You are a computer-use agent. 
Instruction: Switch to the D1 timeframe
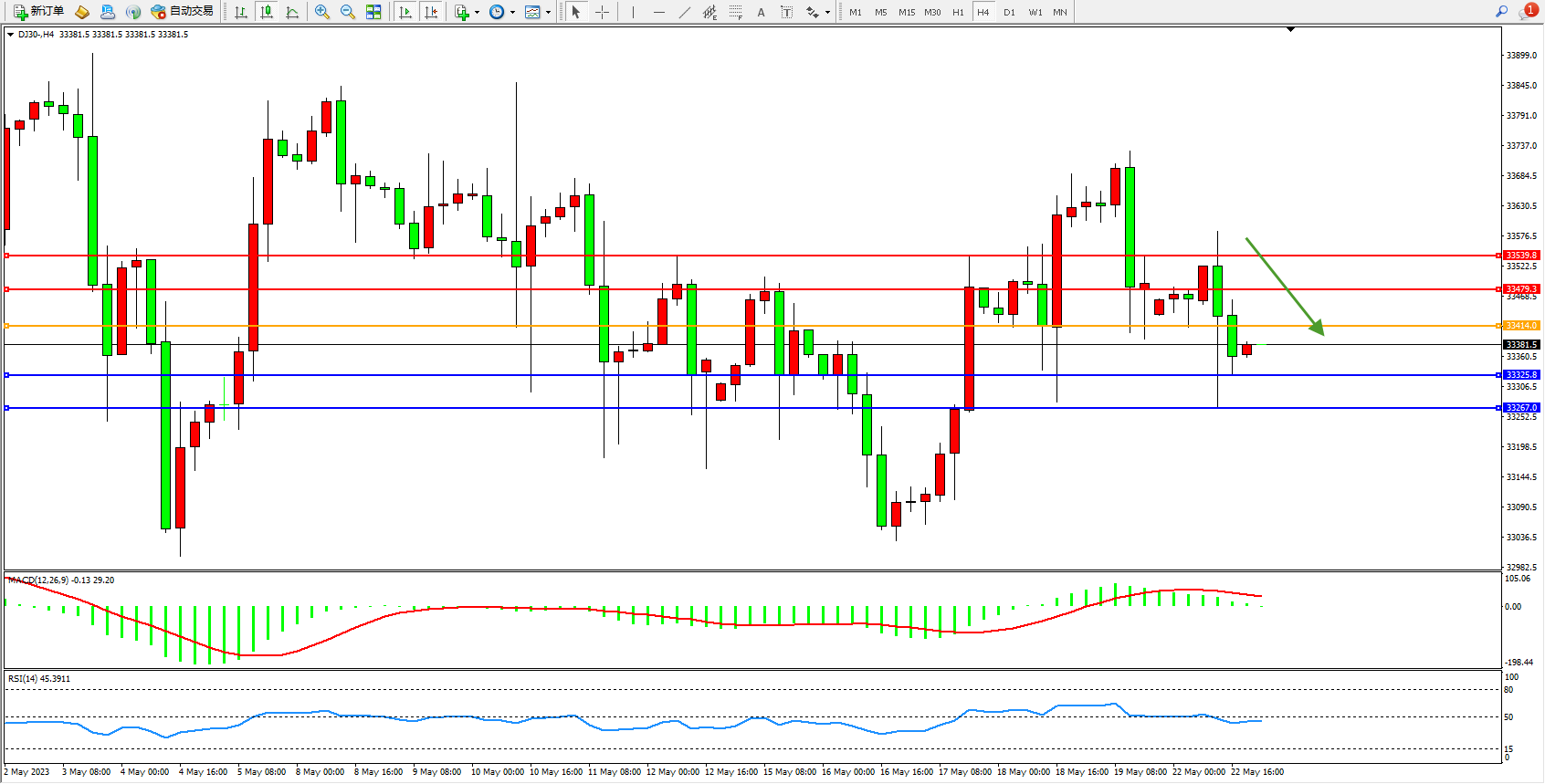tap(1009, 12)
